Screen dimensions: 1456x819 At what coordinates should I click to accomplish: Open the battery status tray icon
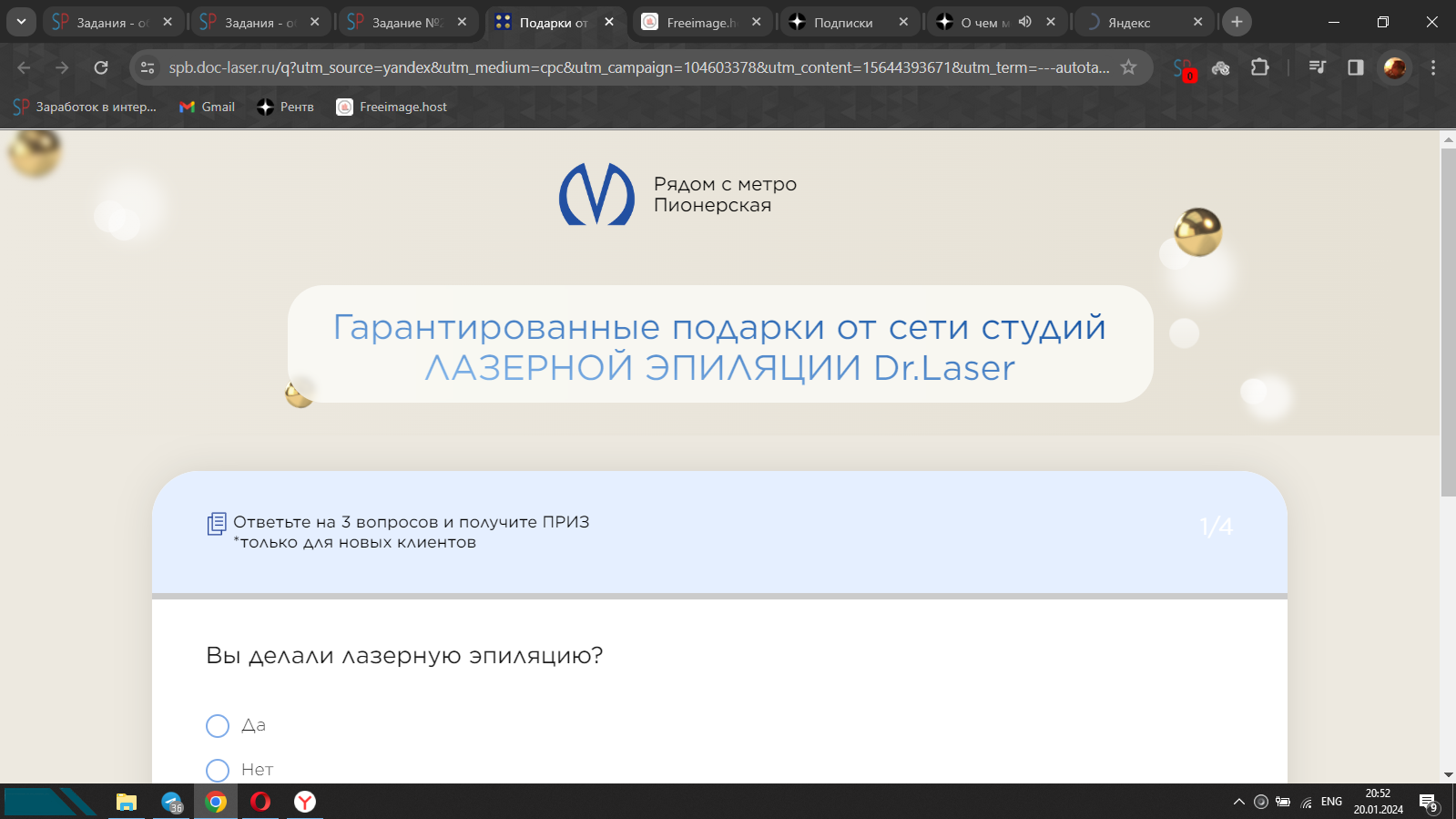point(1283,802)
